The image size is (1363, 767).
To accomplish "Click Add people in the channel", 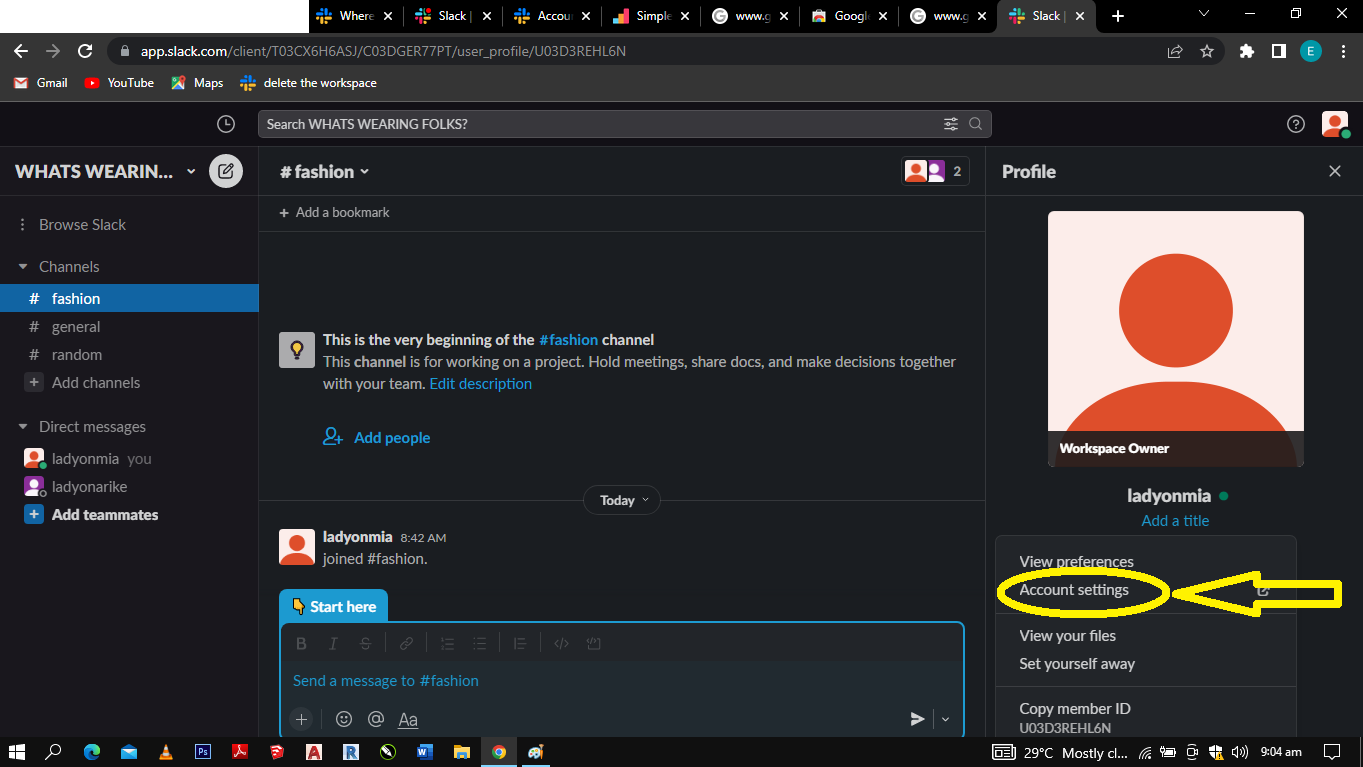I will (x=377, y=438).
